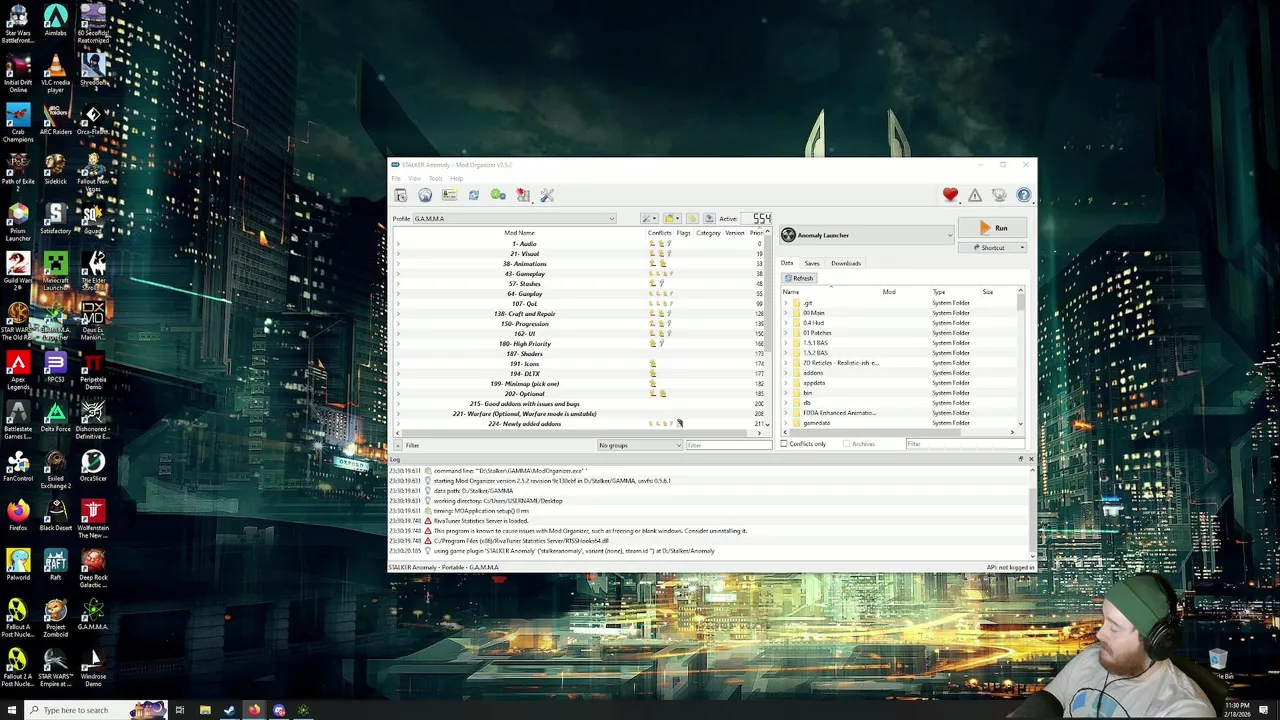Click the mod list horizontal scrollbar
Image resolution: width=1280 pixels, height=720 pixels.
(579, 433)
